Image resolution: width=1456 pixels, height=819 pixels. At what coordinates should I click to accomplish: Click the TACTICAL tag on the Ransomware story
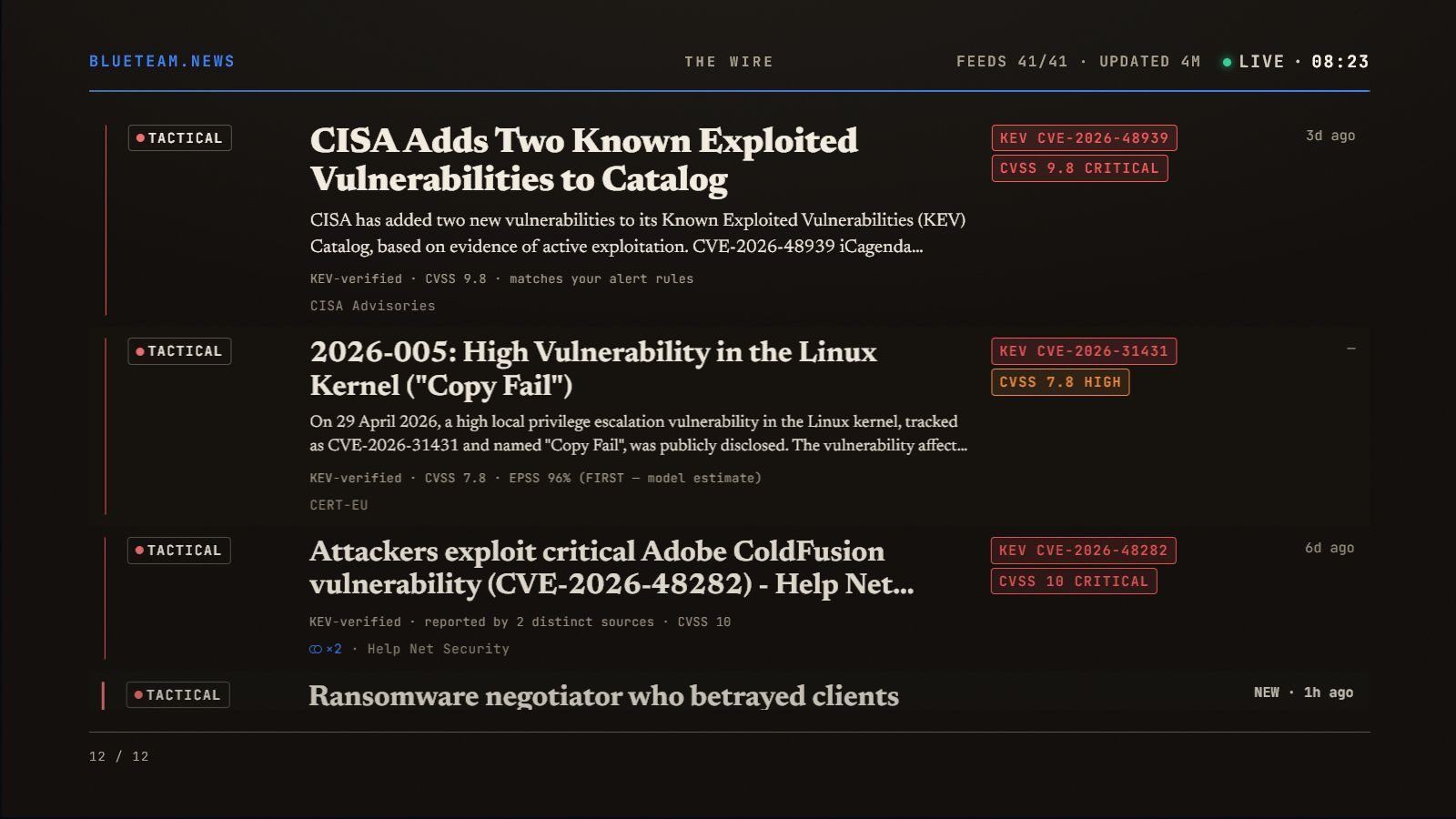pyautogui.click(x=178, y=695)
